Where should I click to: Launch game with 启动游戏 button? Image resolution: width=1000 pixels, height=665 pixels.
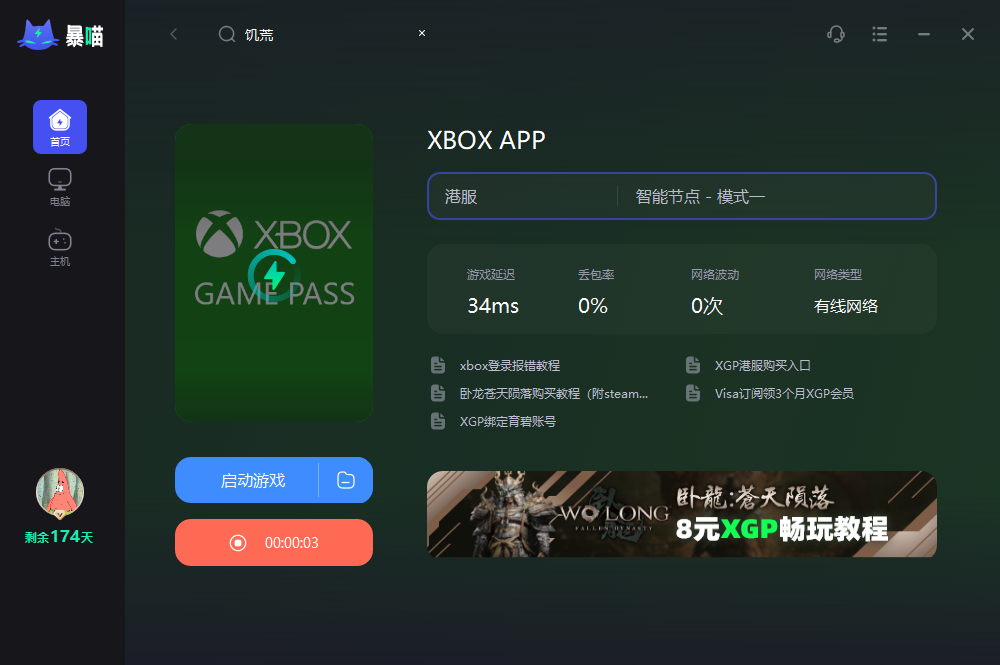[x=247, y=480]
